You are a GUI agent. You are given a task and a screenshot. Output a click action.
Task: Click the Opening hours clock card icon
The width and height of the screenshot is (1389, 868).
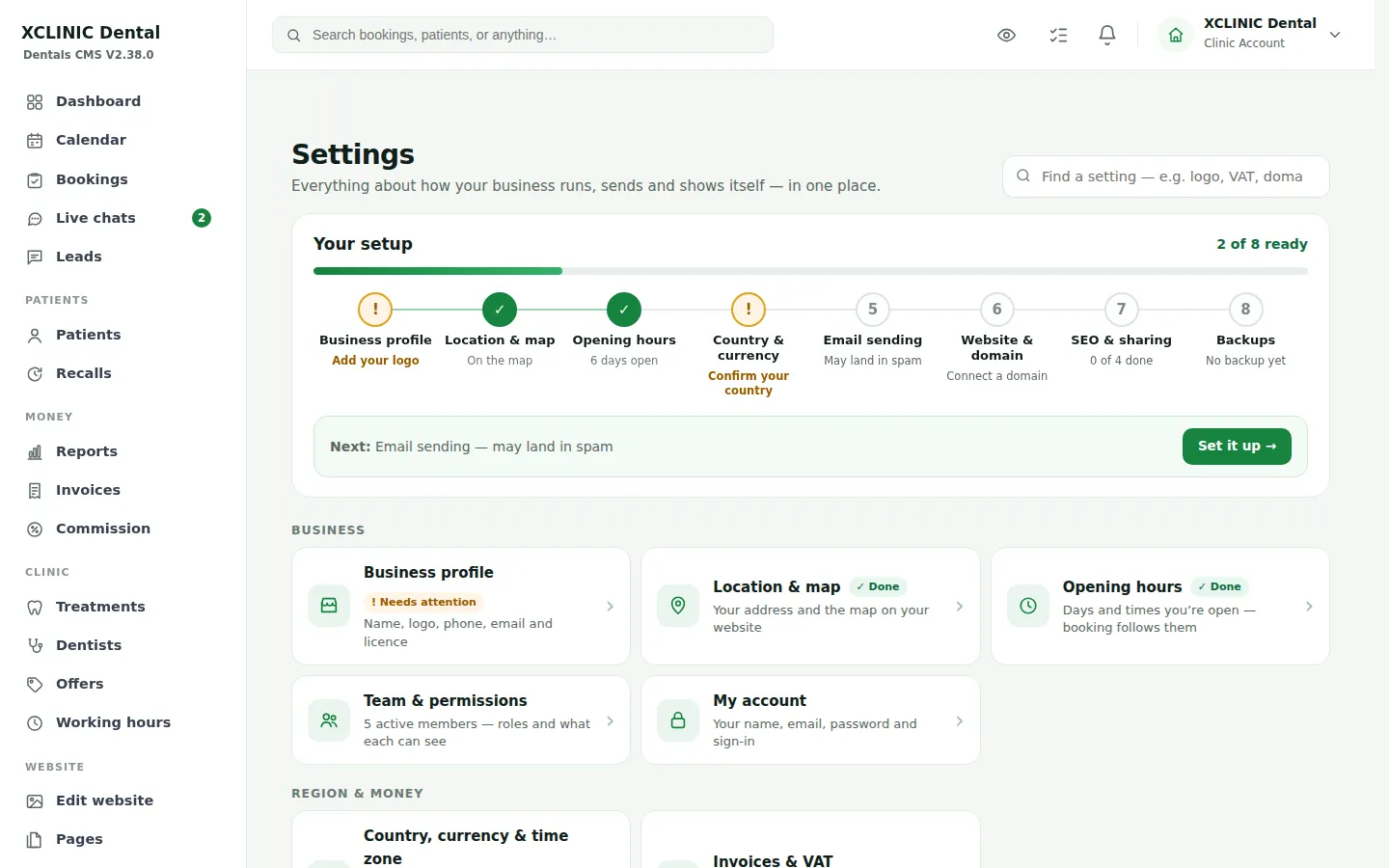[1028, 606]
